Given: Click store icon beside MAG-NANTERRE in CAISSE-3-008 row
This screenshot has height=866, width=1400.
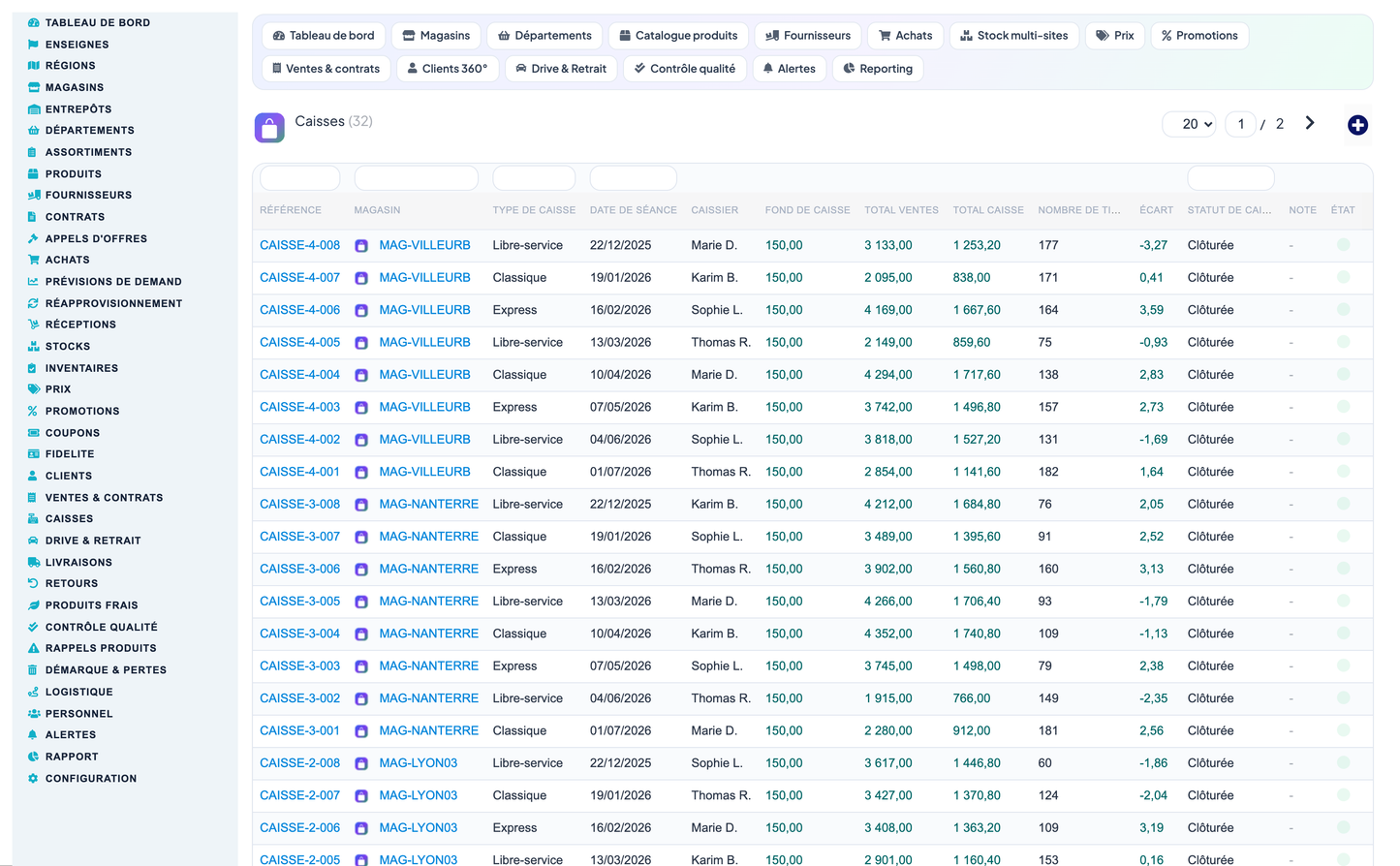Looking at the screenshot, I should 361,505.
